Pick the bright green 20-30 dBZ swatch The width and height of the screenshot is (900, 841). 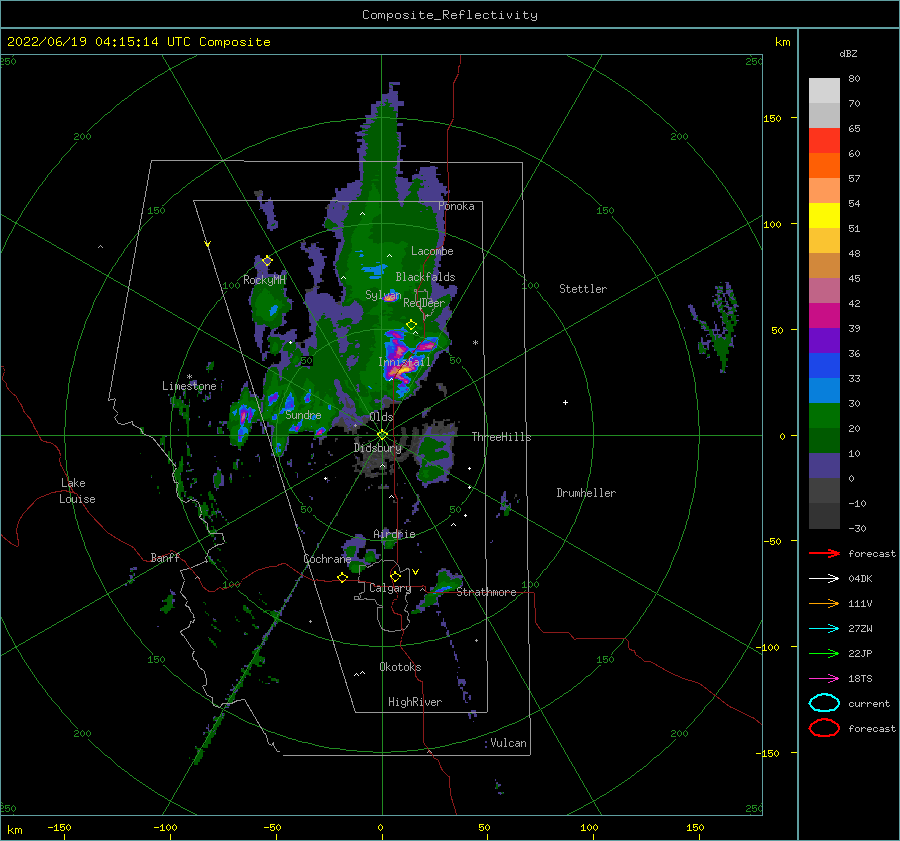824,415
